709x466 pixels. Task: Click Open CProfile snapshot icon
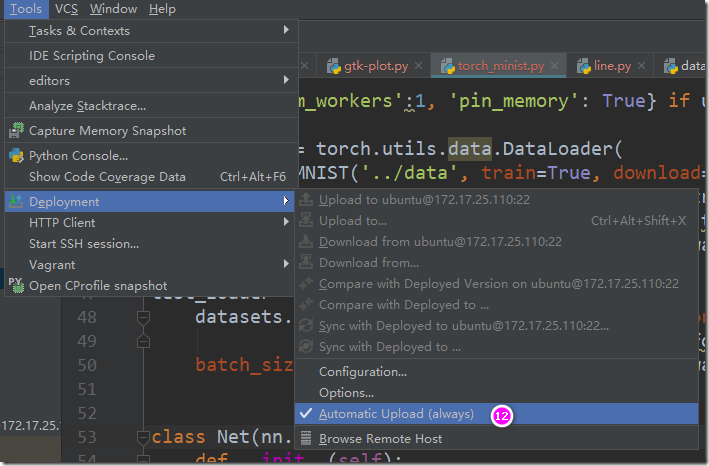coord(16,285)
